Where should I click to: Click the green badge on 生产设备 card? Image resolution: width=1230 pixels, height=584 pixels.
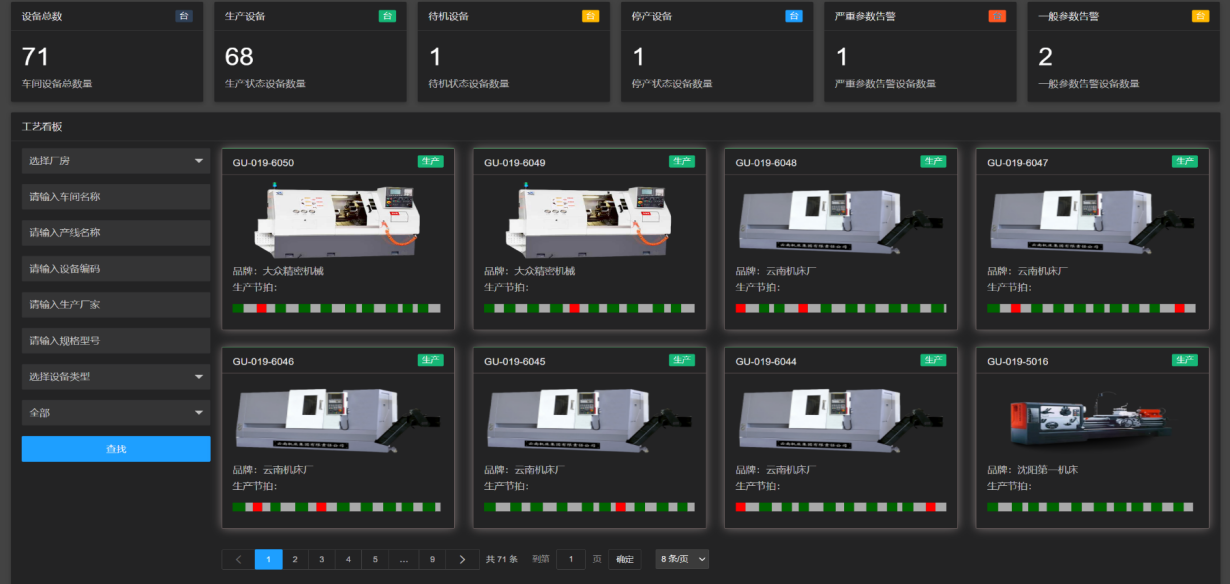(x=387, y=16)
